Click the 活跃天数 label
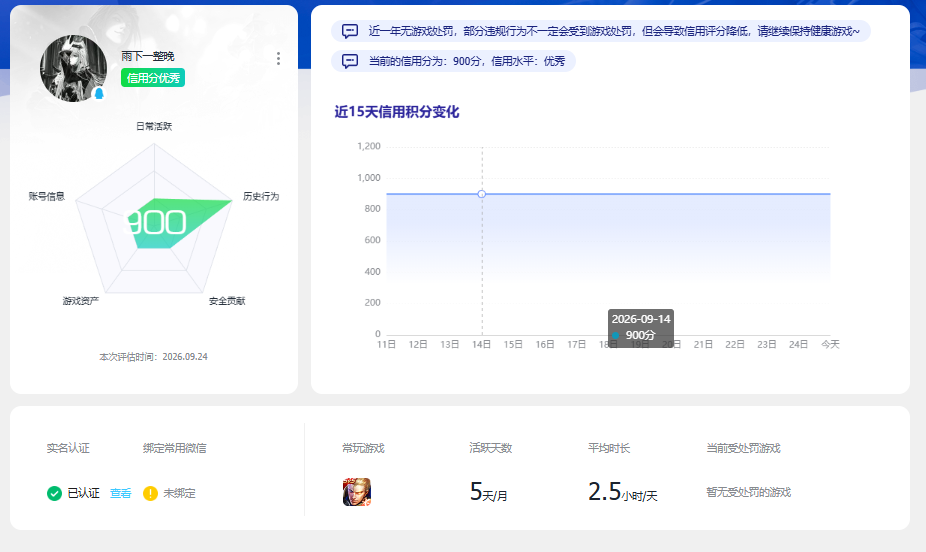Screen dimensions: 926x552 point(491,448)
